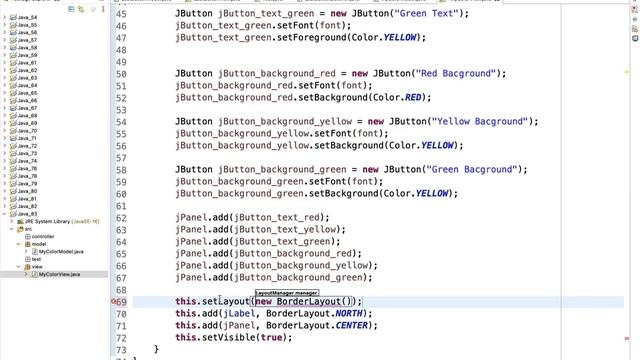Click the yellow warning mark in overview ruler

pos(627,72)
